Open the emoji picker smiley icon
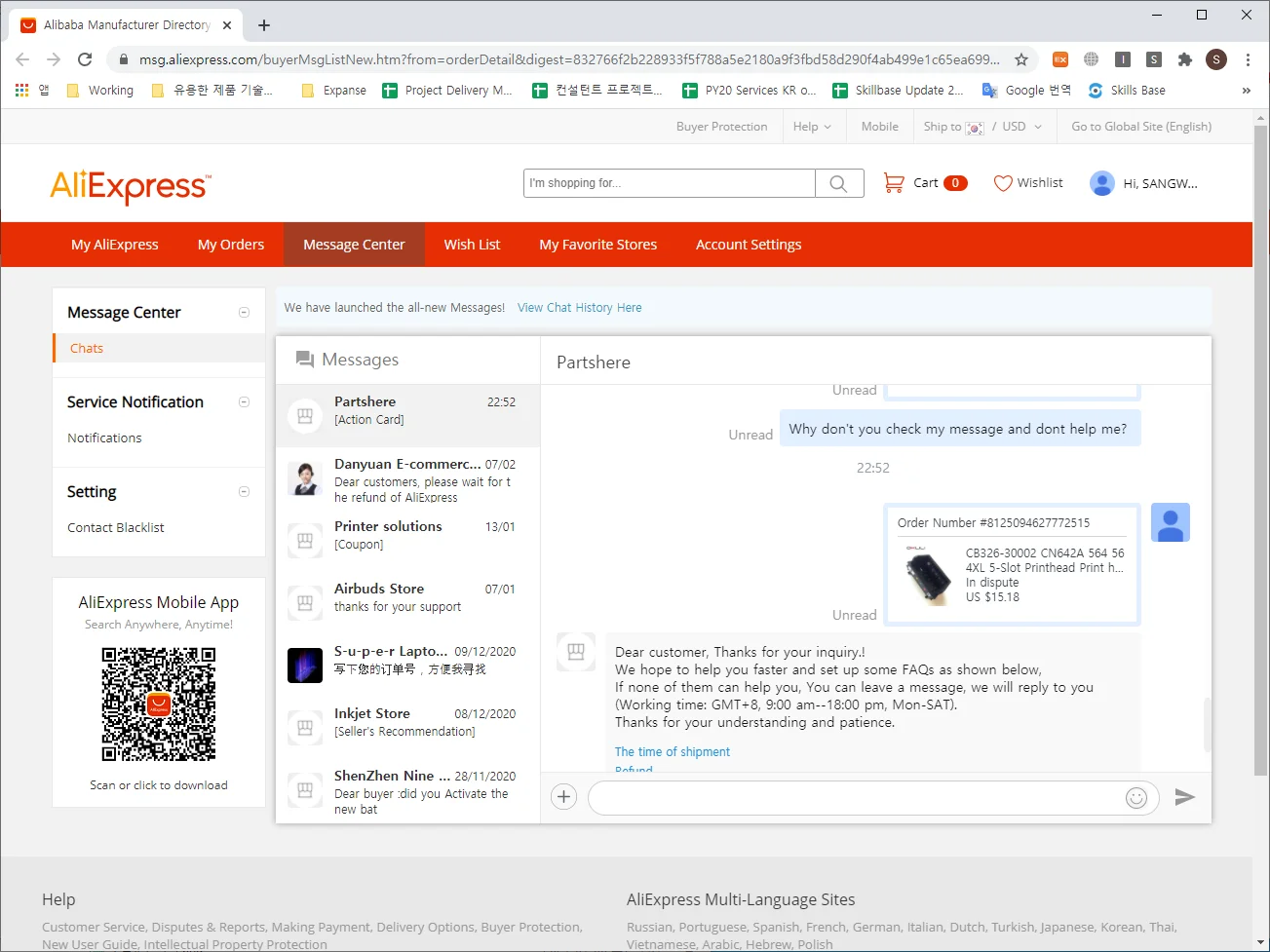1270x952 pixels. coord(1136,798)
